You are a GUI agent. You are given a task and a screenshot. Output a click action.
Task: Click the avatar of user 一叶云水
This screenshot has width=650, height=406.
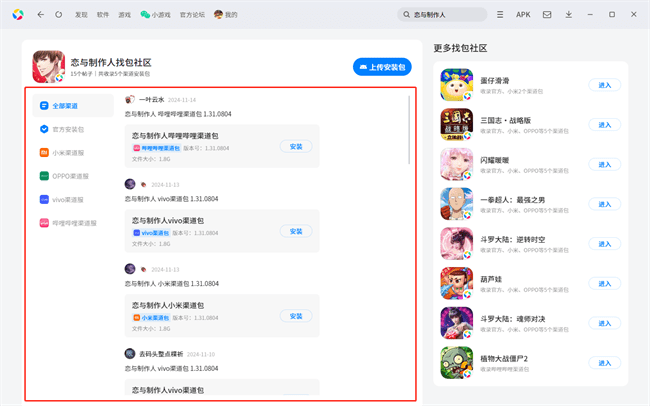click(x=130, y=100)
